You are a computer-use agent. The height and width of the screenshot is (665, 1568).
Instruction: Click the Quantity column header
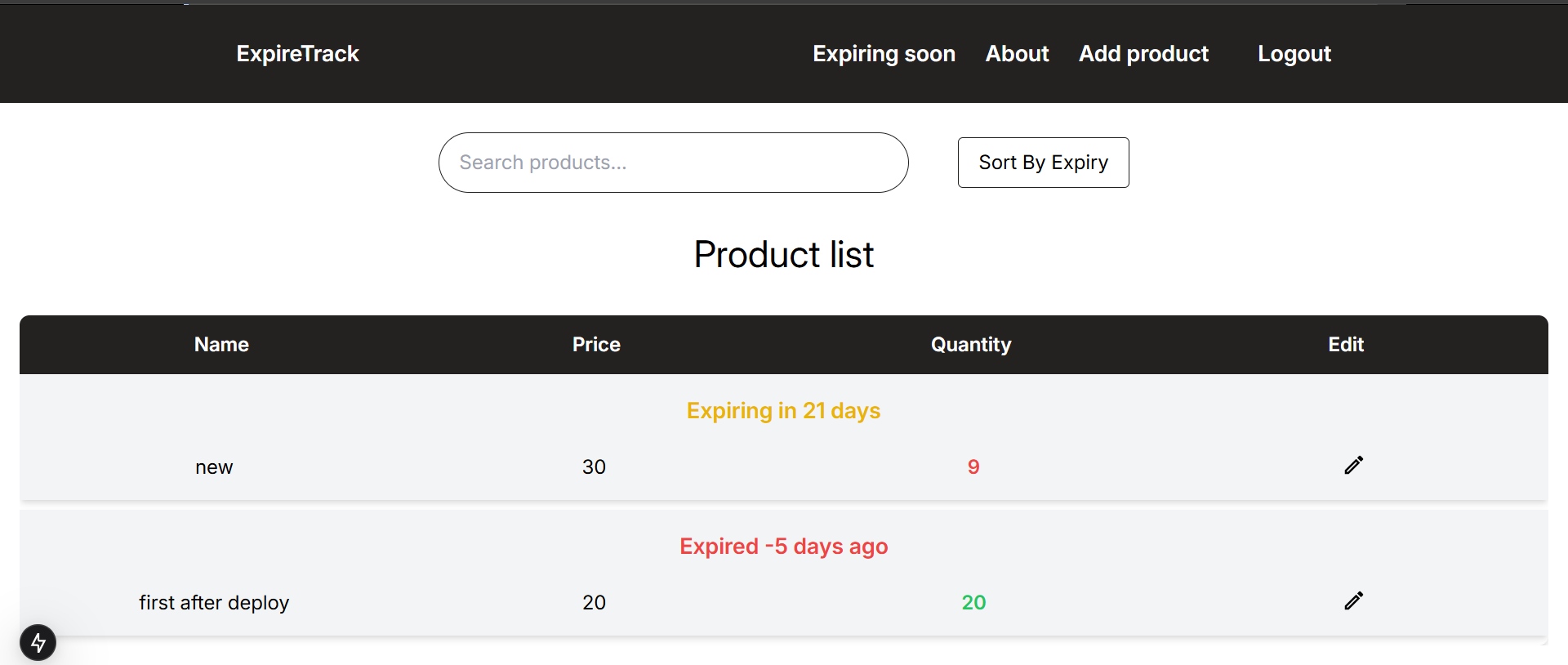coord(971,345)
